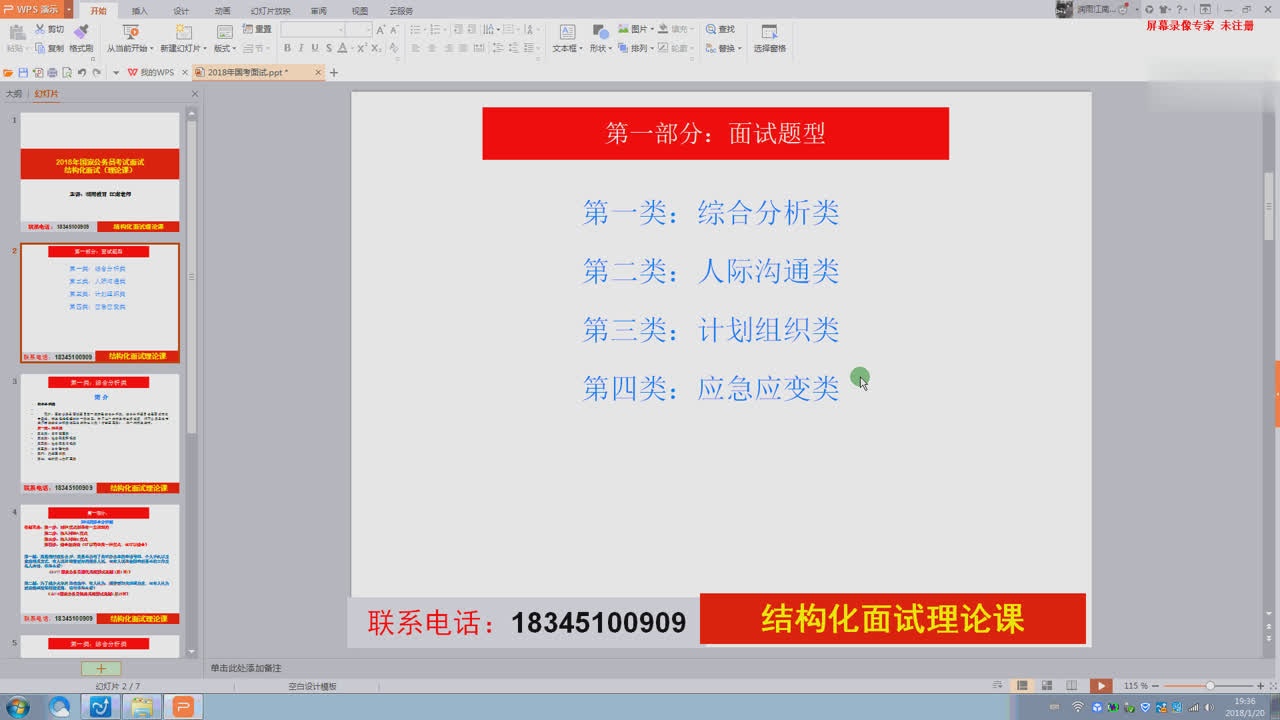Image resolution: width=1280 pixels, height=720 pixels.
Task: Adjust the zoom slider handle
Action: [1210, 685]
